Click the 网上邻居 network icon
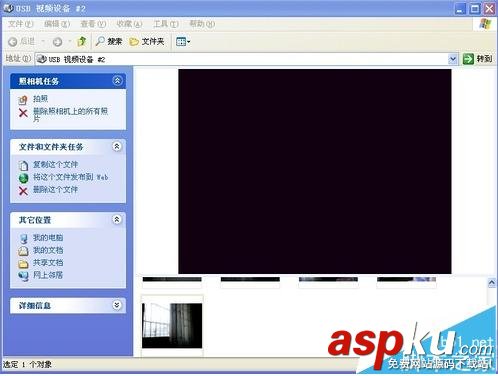Viewport: 498px width, 376px height. pos(23,276)
